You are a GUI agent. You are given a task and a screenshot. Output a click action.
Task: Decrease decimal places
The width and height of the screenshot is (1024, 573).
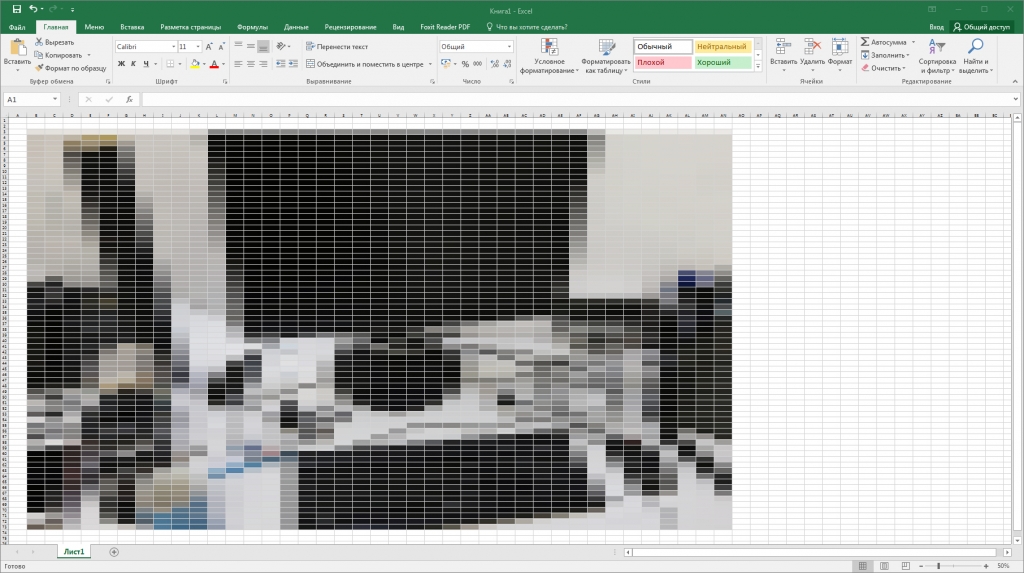click(507, 64)
